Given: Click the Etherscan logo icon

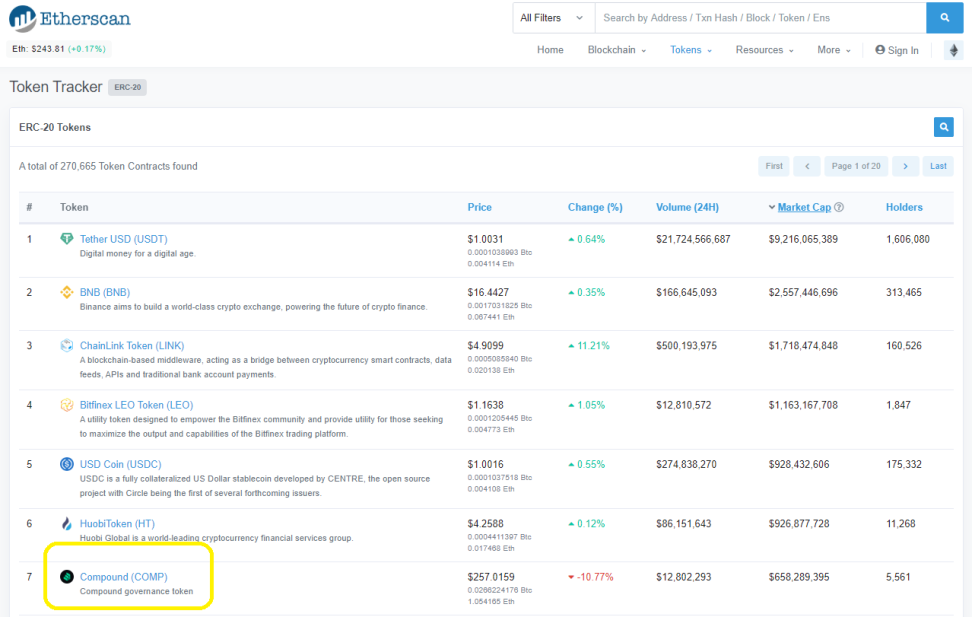Looking at the screenshot, I should pos(22,19).
